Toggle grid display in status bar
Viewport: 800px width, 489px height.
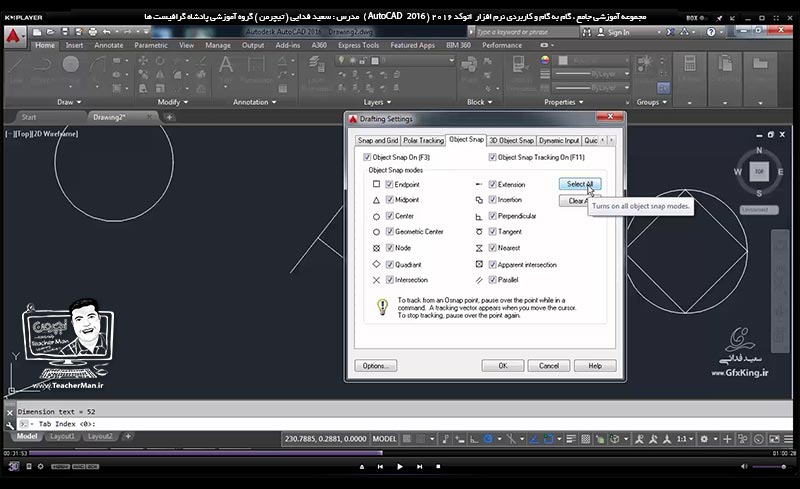[x=407, y=439]
